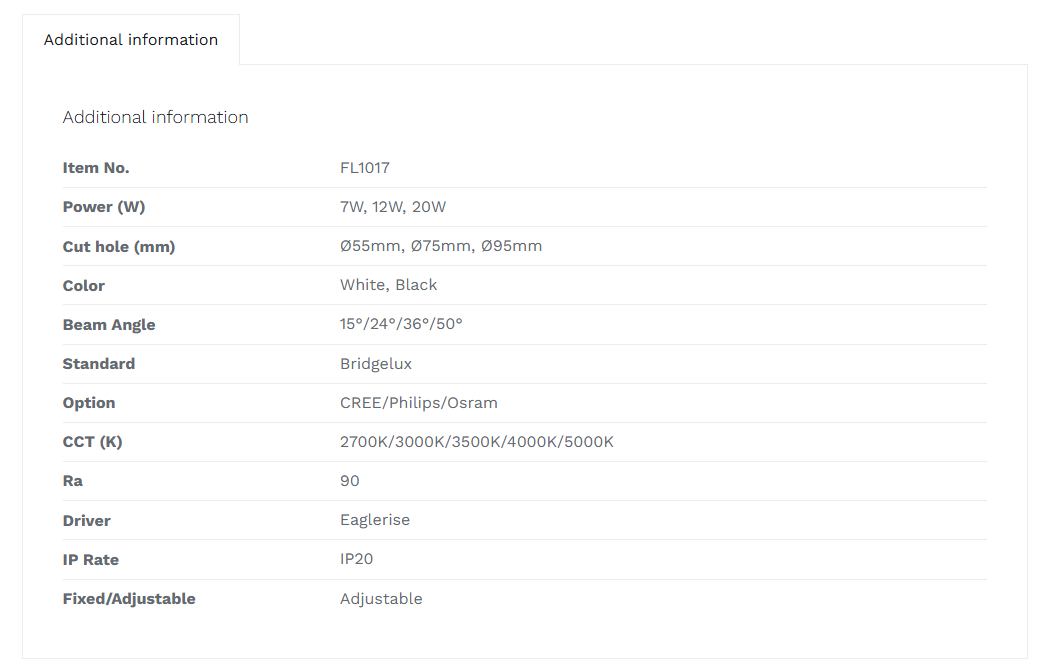Select the Eaglerise driver value
The height and width of the screenshot is (672, 1046).
pyautogui.click(x=375, y=521)
